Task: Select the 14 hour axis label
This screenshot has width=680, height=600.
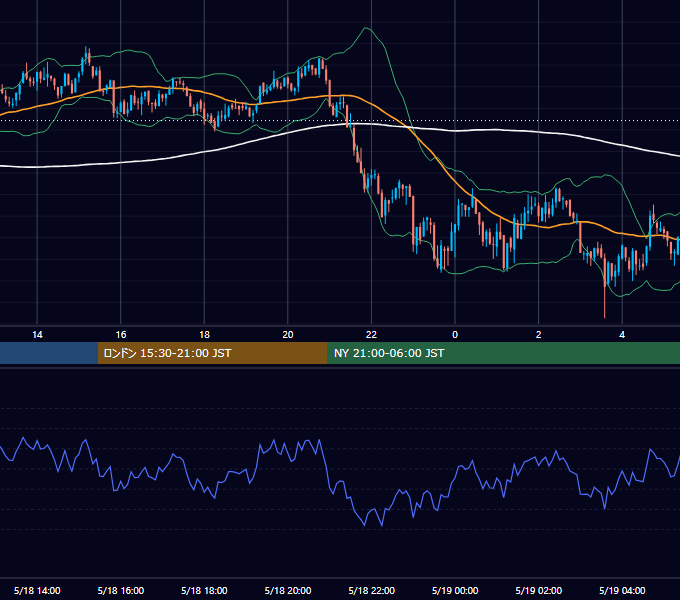Action: [x=37, y=335]
